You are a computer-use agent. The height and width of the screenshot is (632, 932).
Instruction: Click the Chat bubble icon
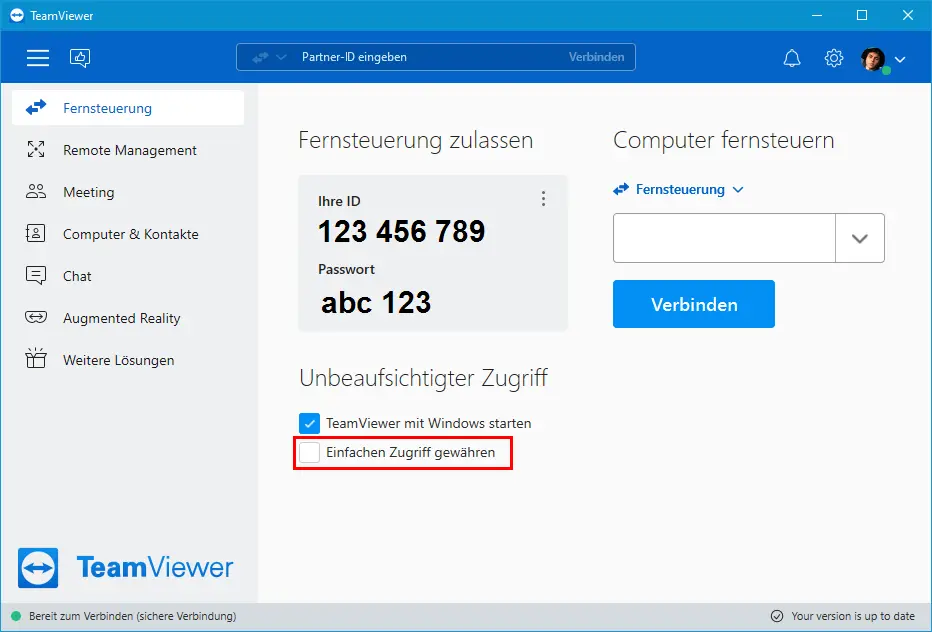tap(36, 275)
